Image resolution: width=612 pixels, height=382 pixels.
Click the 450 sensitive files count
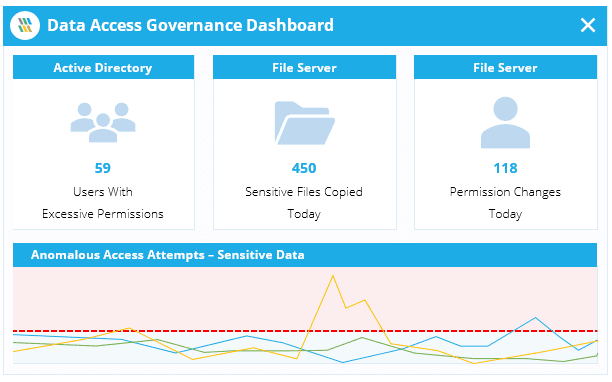[304, 168]
